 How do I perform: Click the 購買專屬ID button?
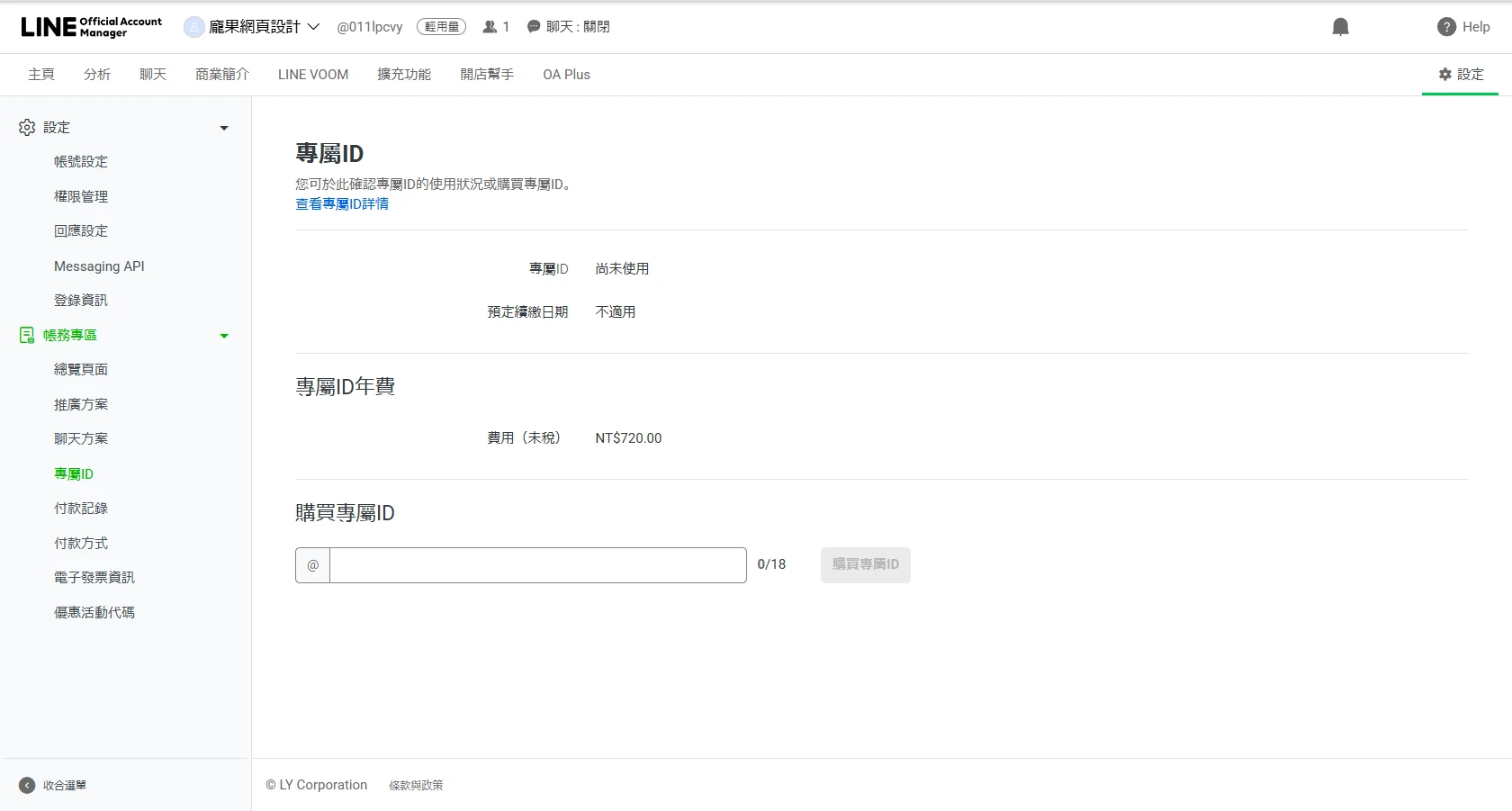click(x=866, y=565)
